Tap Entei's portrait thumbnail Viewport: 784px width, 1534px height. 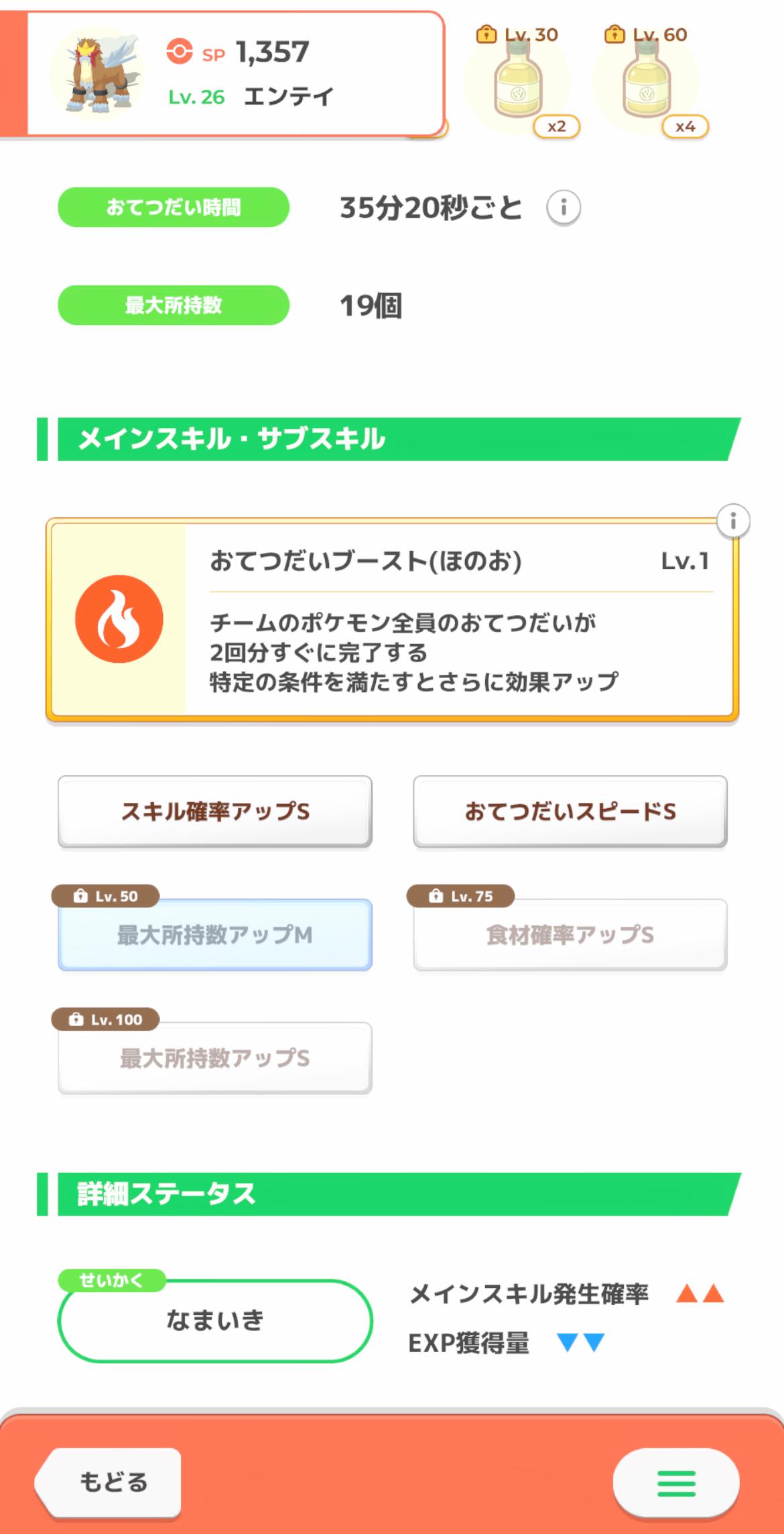coord(99,74)
